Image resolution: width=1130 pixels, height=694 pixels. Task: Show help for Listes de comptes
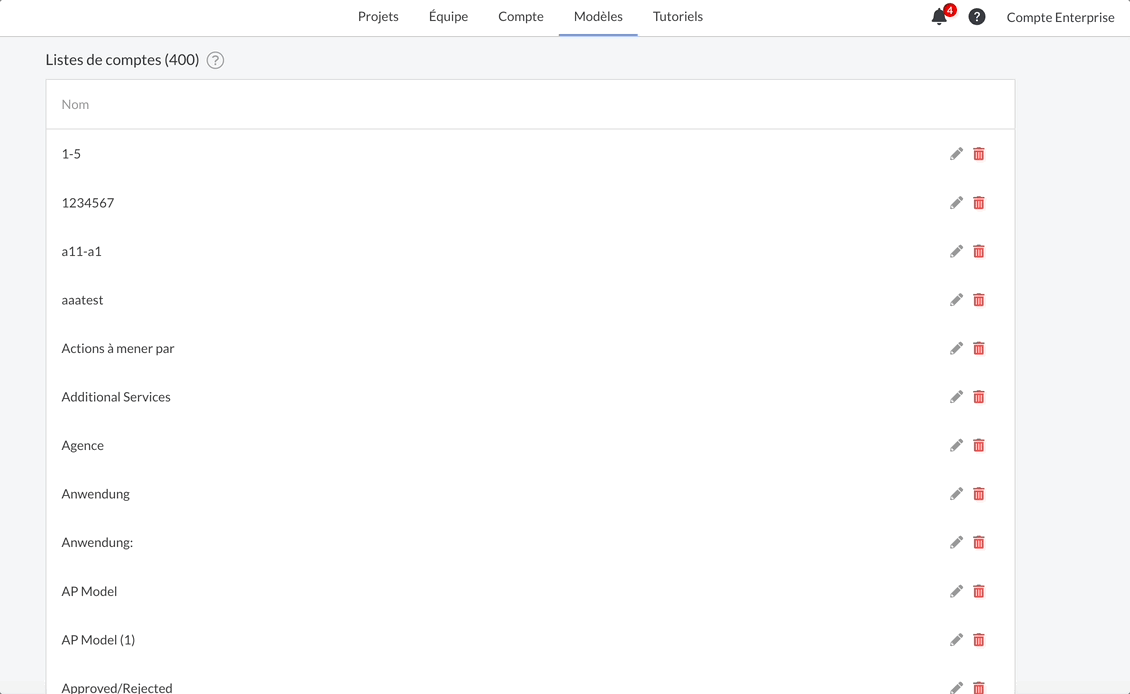coord(215,61)
